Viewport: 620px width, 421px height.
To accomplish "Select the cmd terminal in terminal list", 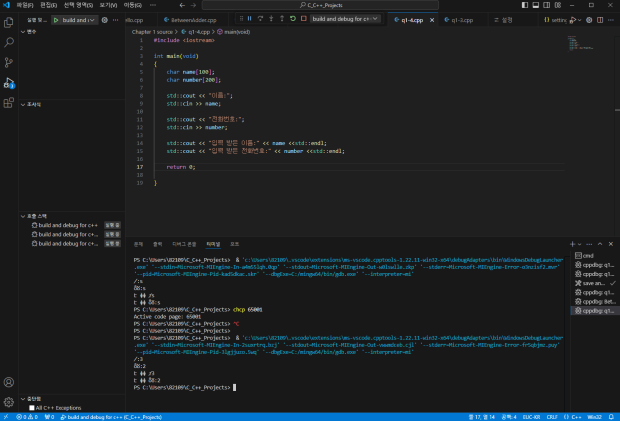I will [595, 255].
